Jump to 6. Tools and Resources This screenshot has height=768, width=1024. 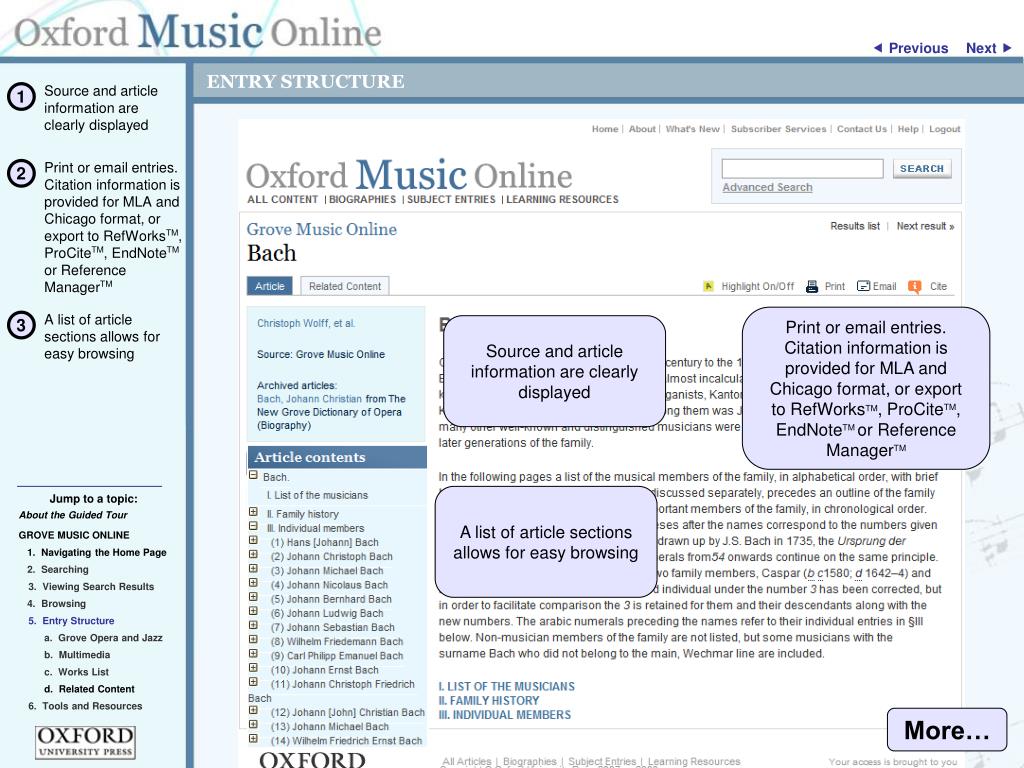pyautogui.click(x=85, y=706)
